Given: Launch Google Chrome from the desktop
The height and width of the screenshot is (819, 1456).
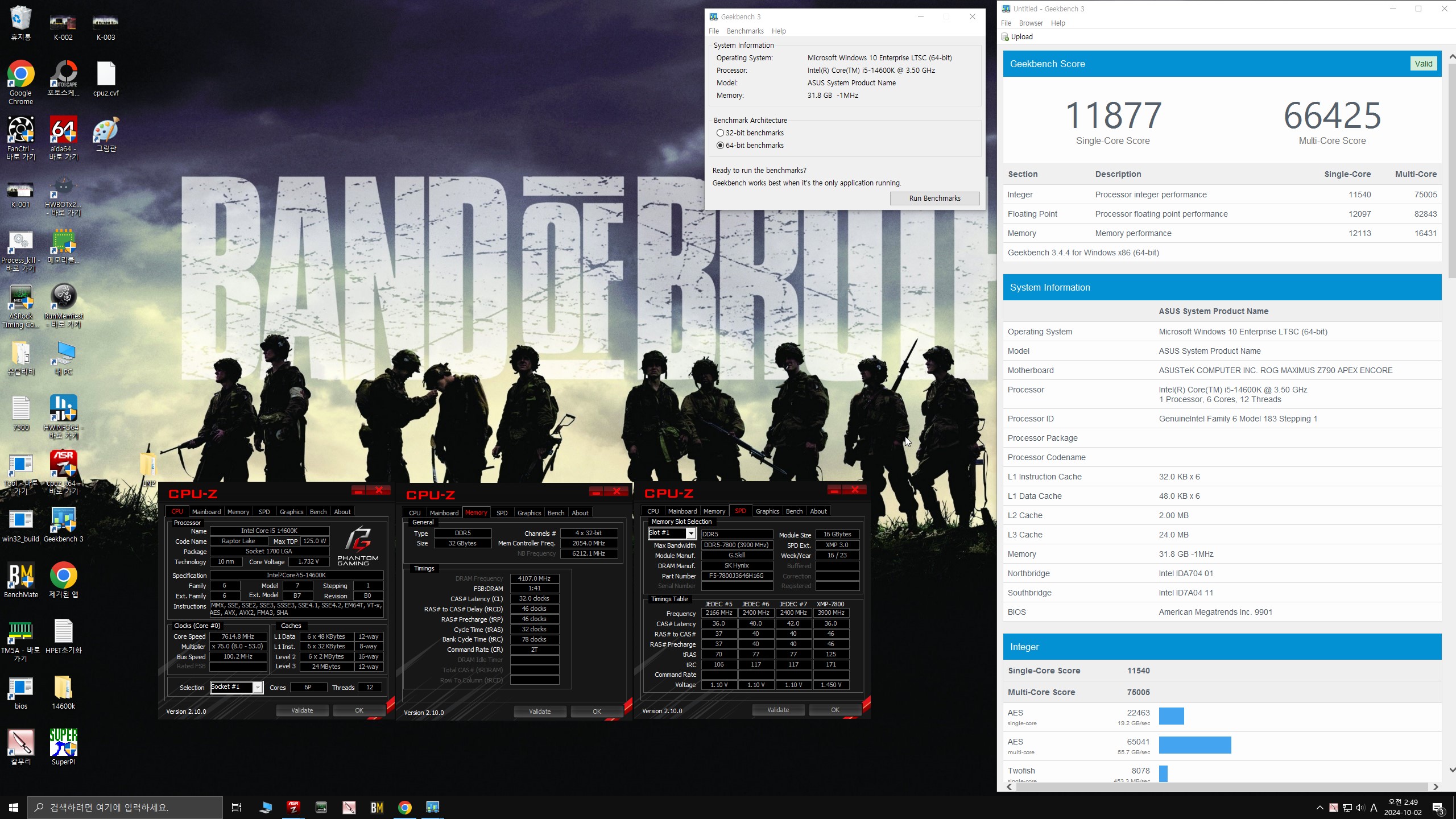Looking at the screenshot, I should click(20, 82).
